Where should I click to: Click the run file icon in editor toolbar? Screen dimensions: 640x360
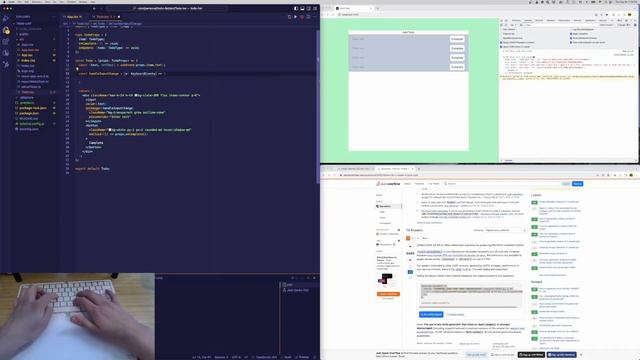coord(296,17)
